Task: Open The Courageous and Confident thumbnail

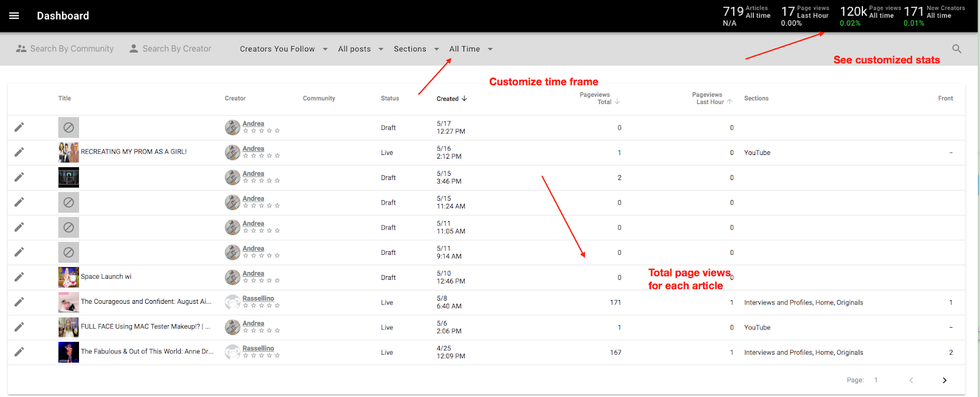Action: 69,302
